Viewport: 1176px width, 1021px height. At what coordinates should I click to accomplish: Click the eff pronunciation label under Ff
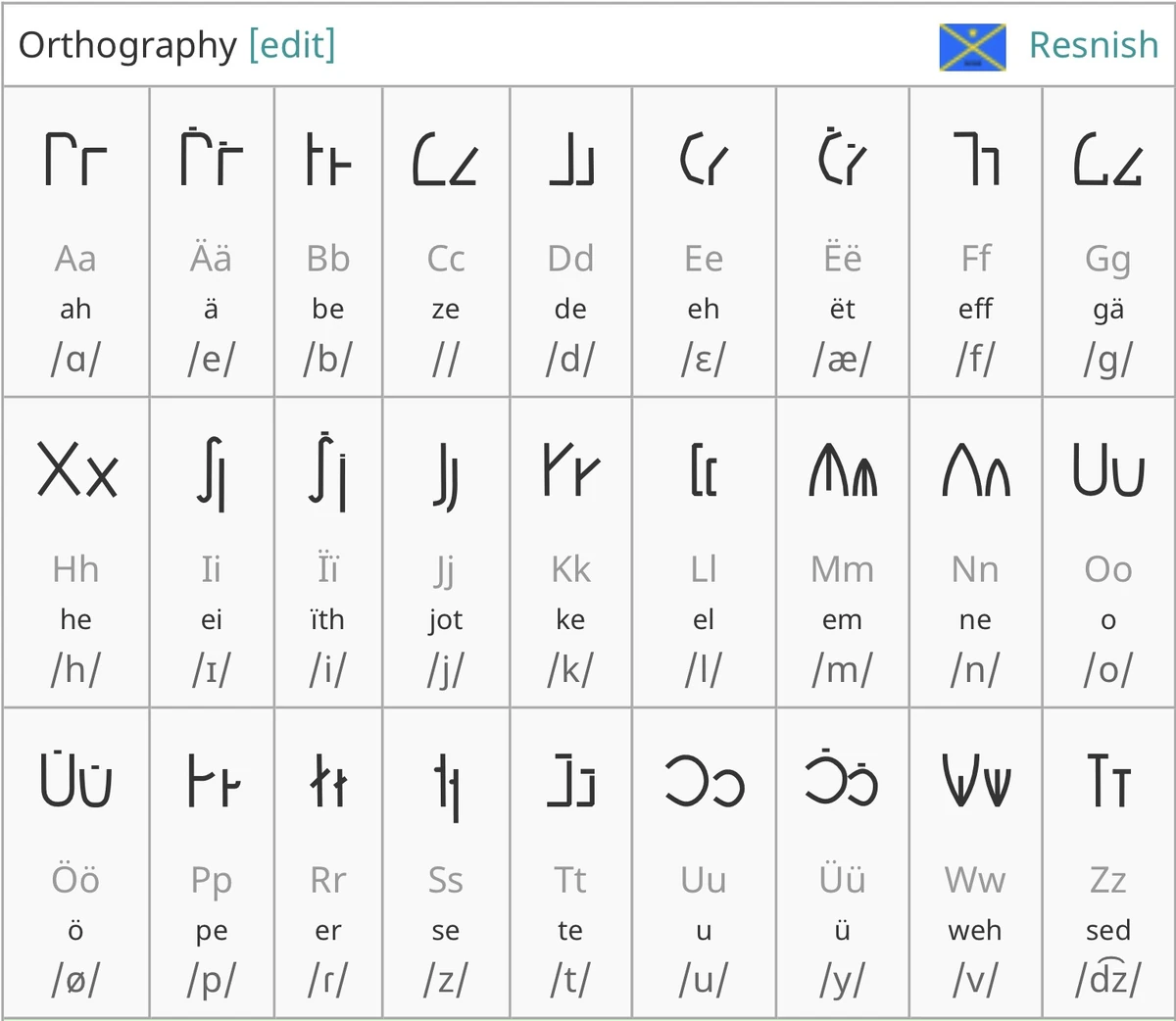975,309
